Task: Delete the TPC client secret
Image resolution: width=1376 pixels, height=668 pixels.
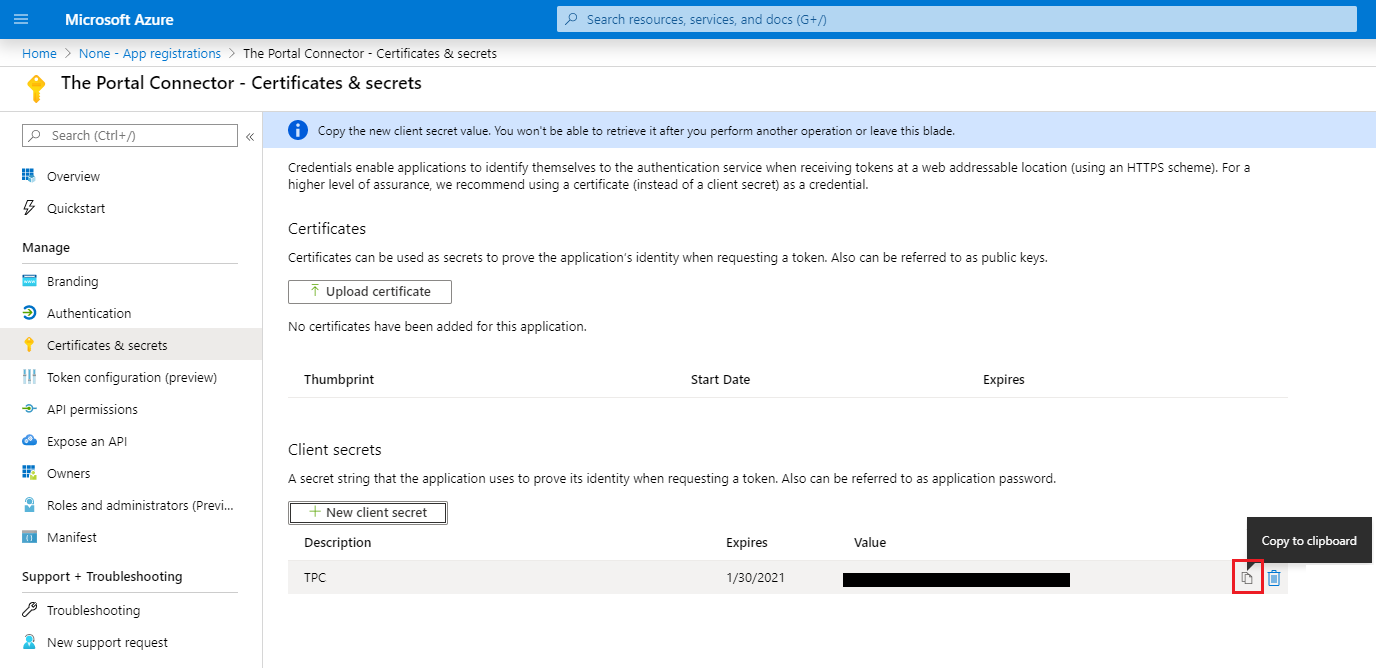Action: (1274, 578)
